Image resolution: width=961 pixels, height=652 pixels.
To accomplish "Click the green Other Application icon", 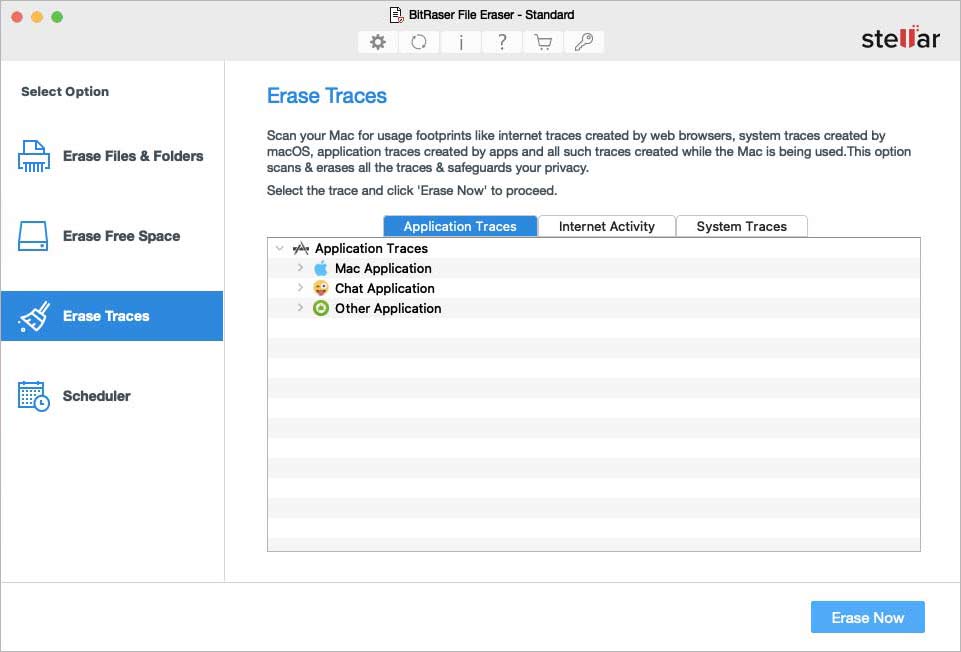I will [x=321, y=308].
